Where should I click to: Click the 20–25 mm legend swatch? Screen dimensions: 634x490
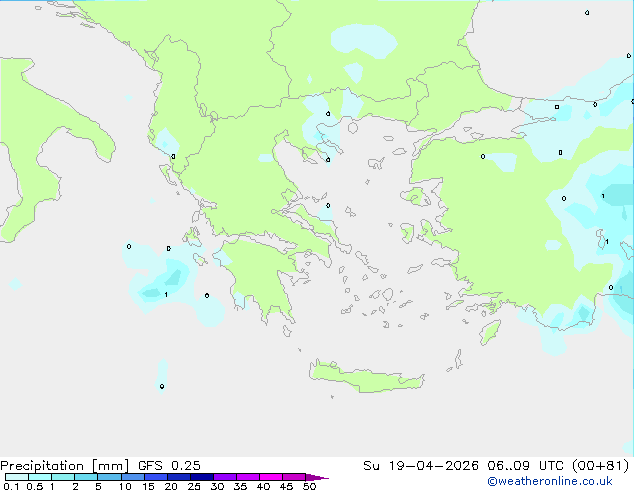pyautogui.click(x=178, y=477)
